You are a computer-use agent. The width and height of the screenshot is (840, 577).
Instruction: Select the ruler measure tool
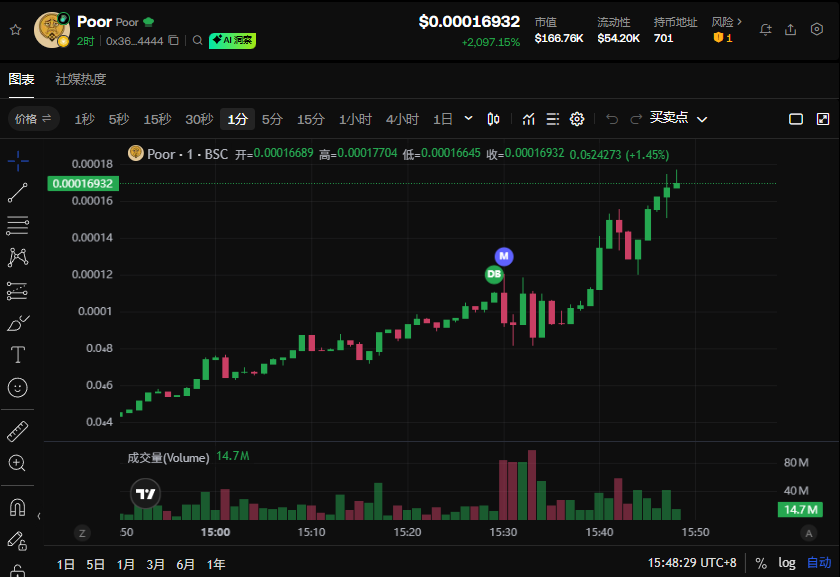click(x=18, y=431)
